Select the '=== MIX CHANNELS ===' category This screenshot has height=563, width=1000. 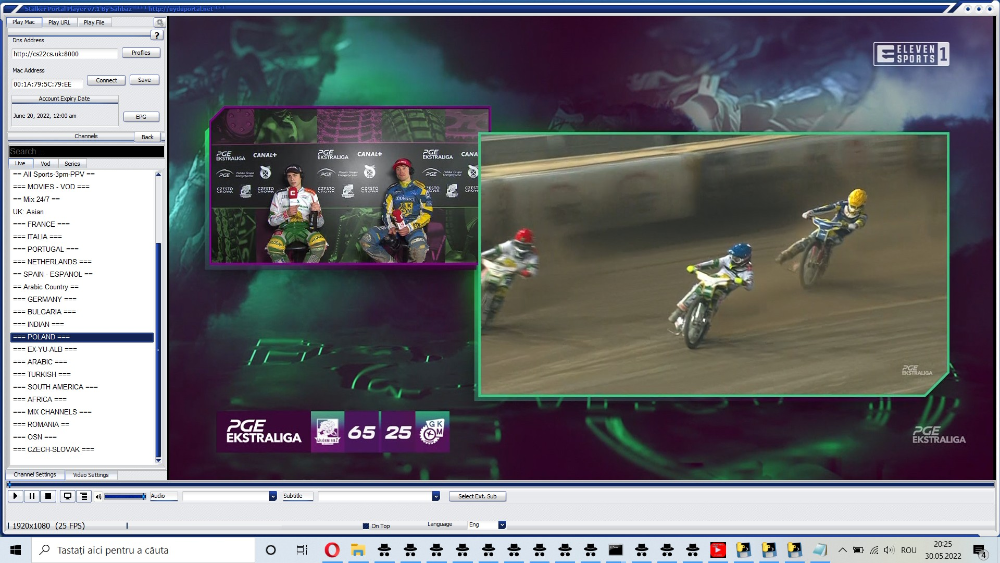[82, 412]
